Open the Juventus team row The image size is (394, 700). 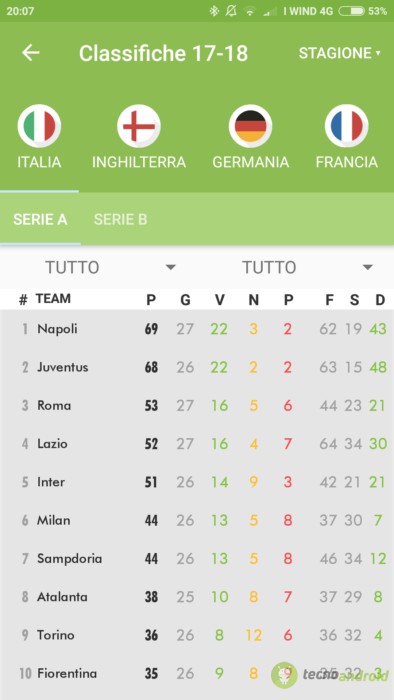[197, 367]
